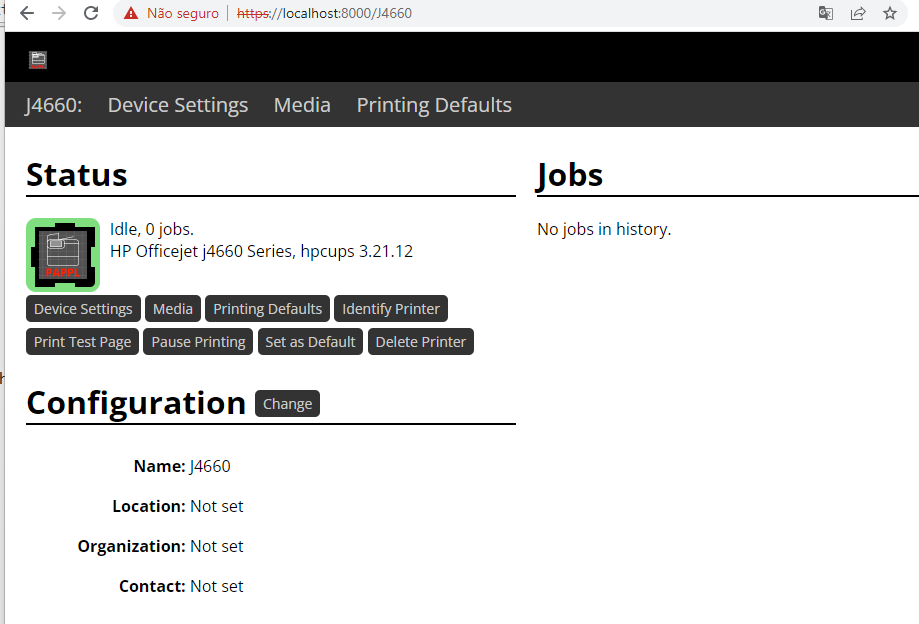The image size is (919, 624).
Task: Go back to the previous browser page
Action: tap(27, 13)
